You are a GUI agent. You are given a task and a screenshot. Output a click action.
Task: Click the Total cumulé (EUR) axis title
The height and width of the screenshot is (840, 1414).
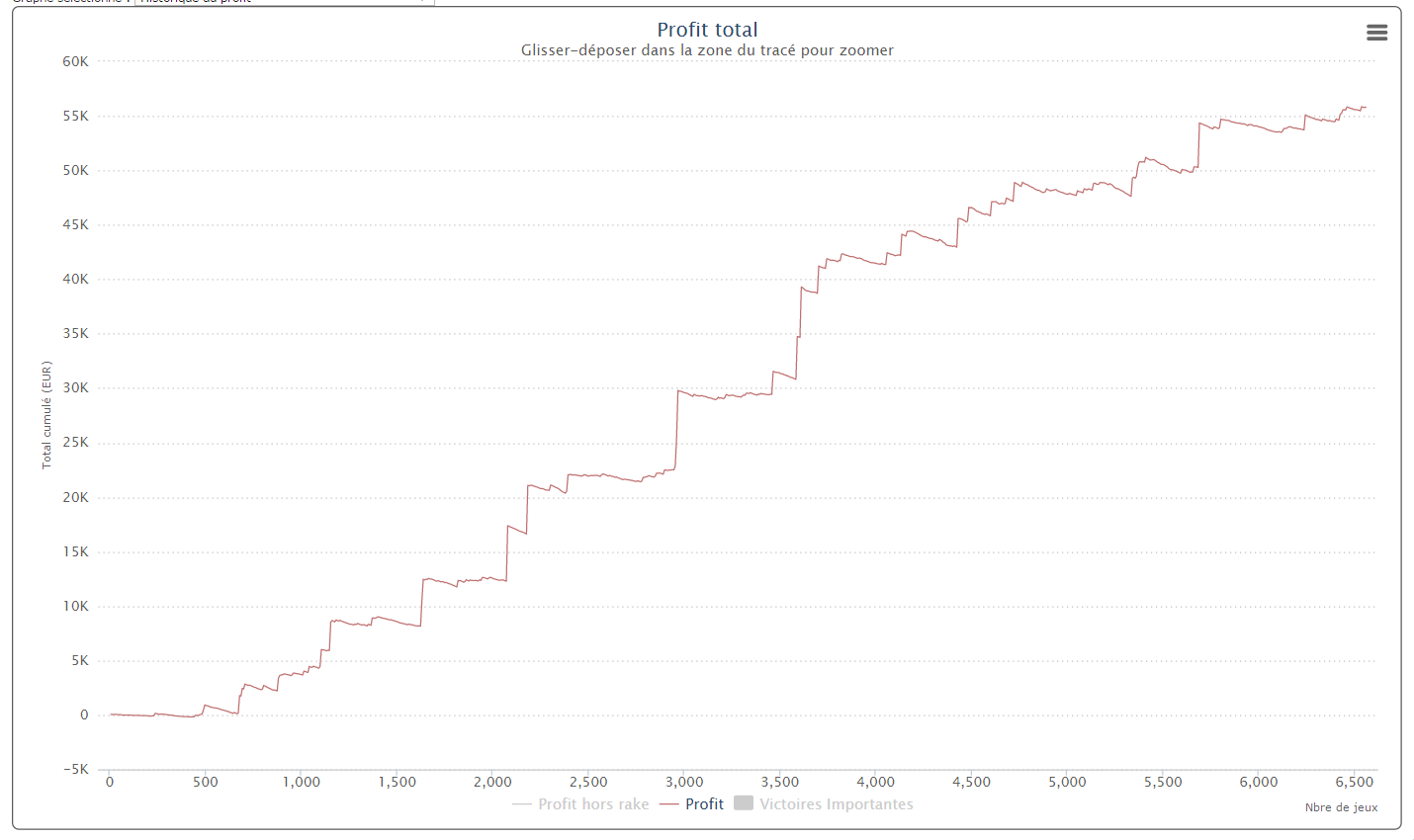coord(46,415)
